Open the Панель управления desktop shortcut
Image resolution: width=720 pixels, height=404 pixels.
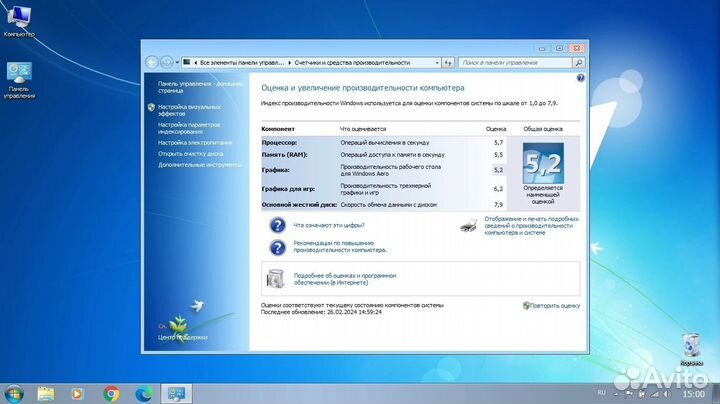[19, 80]
